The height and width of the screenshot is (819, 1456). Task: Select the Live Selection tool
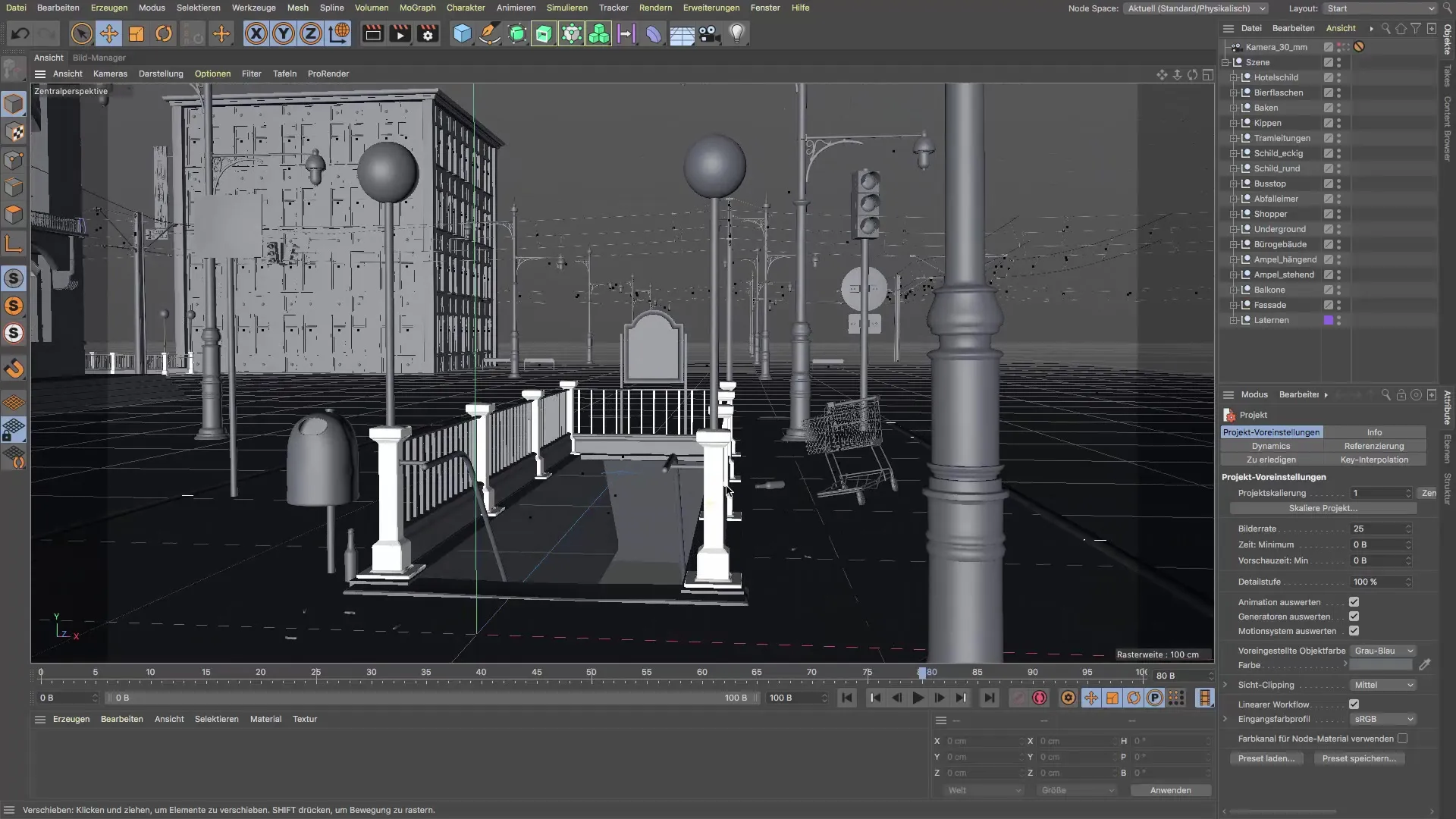point(81,33)
